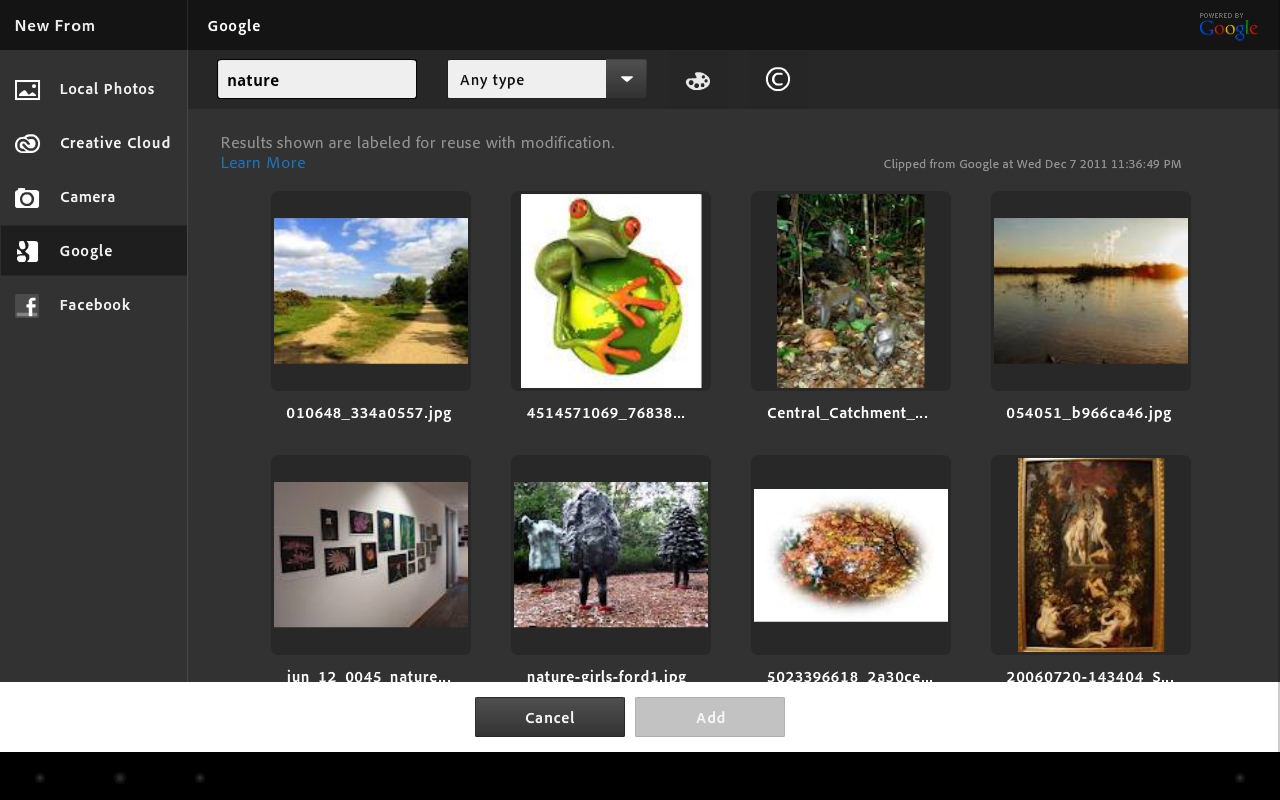The height and width of the screenshot is (800, 1280).
Task: Select the Camera source icon
Action: (27, 197)
